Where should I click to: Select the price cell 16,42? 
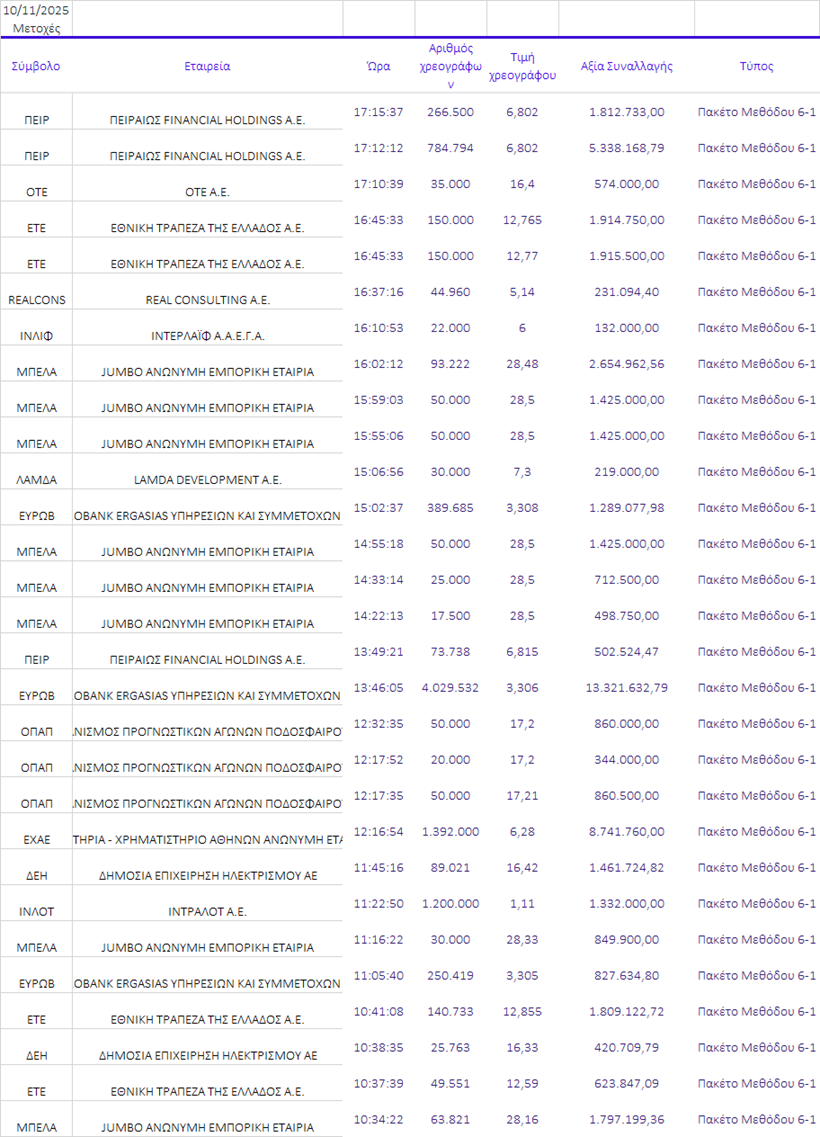point(522,867)
